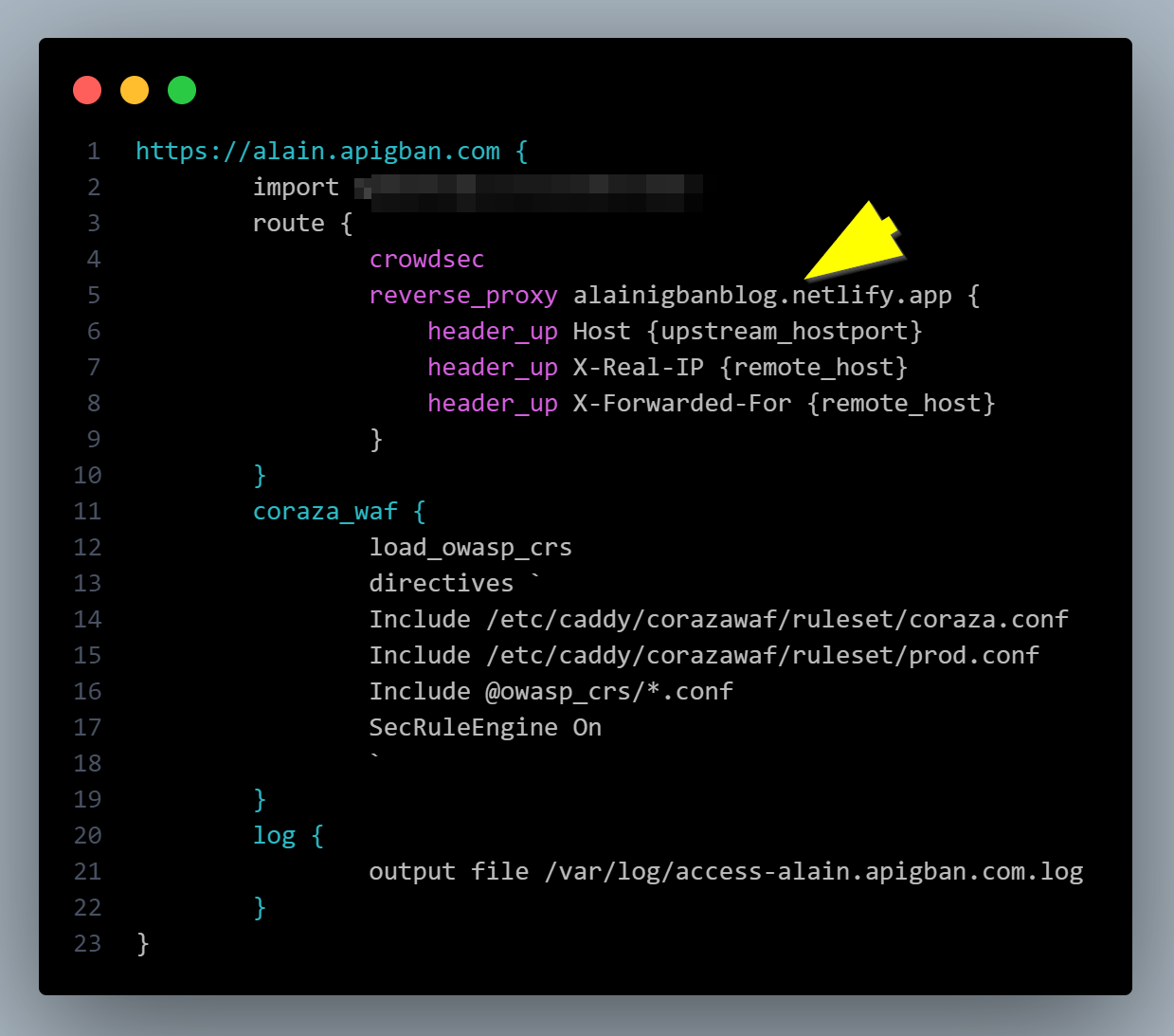Click the SecRuleEngine On directive line
Image resolution: width=1174 pixels, height=1036 pixels.
(485, 727)
